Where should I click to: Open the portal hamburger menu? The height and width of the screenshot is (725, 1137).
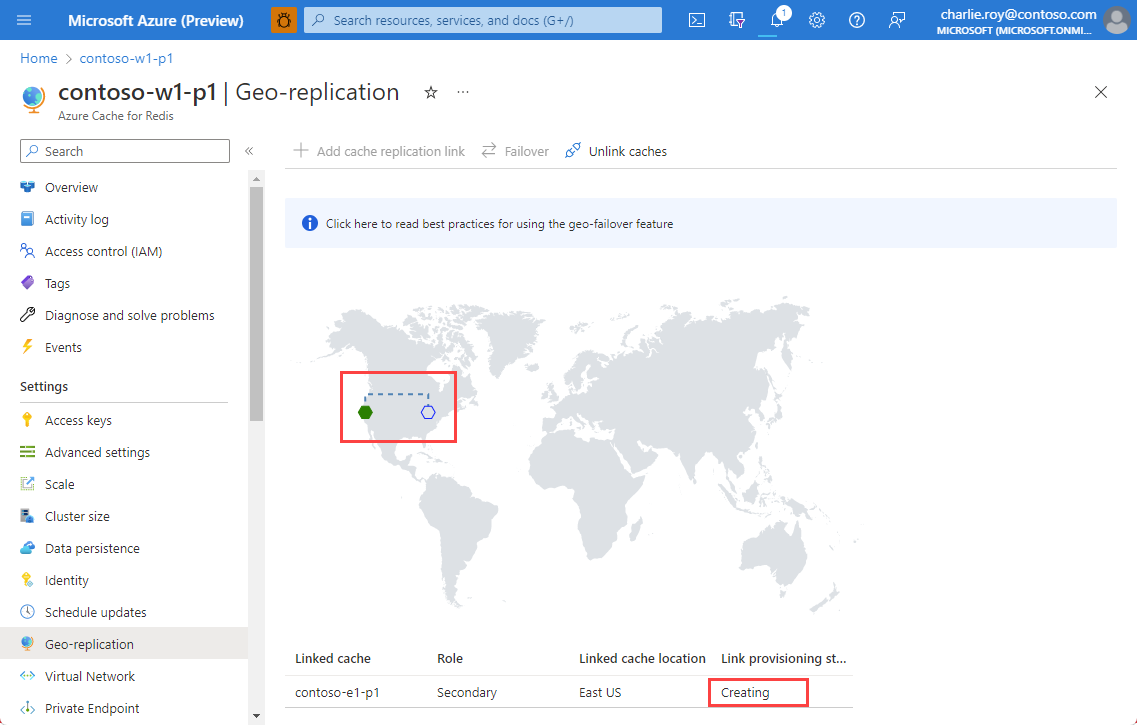click(23, 20)
